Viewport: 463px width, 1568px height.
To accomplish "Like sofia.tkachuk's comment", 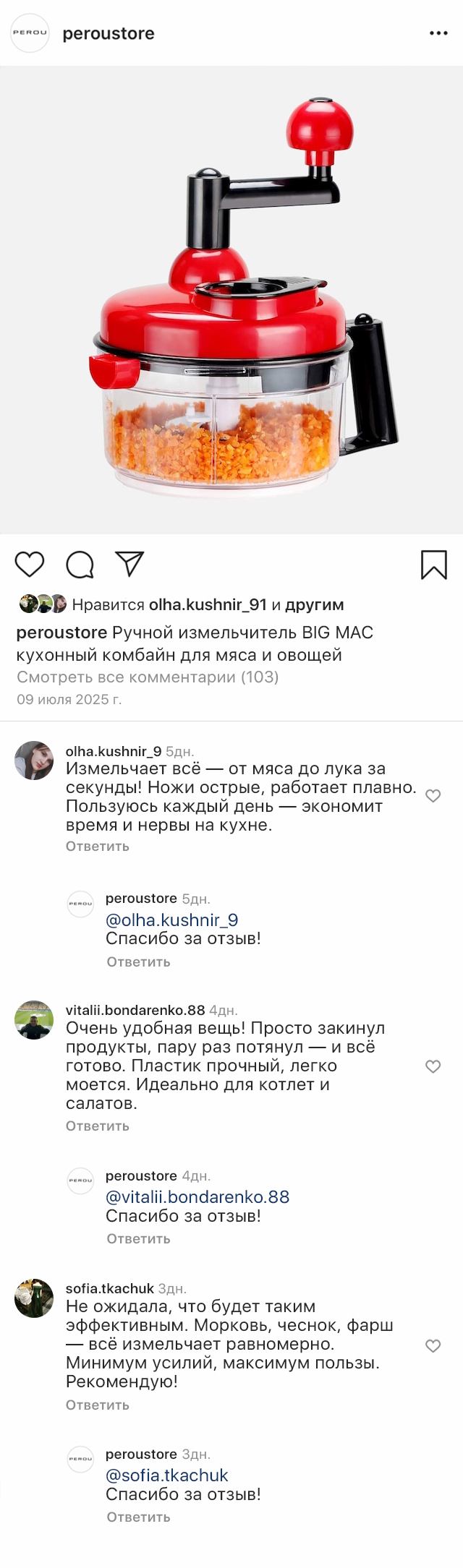I will point(433,1345).
